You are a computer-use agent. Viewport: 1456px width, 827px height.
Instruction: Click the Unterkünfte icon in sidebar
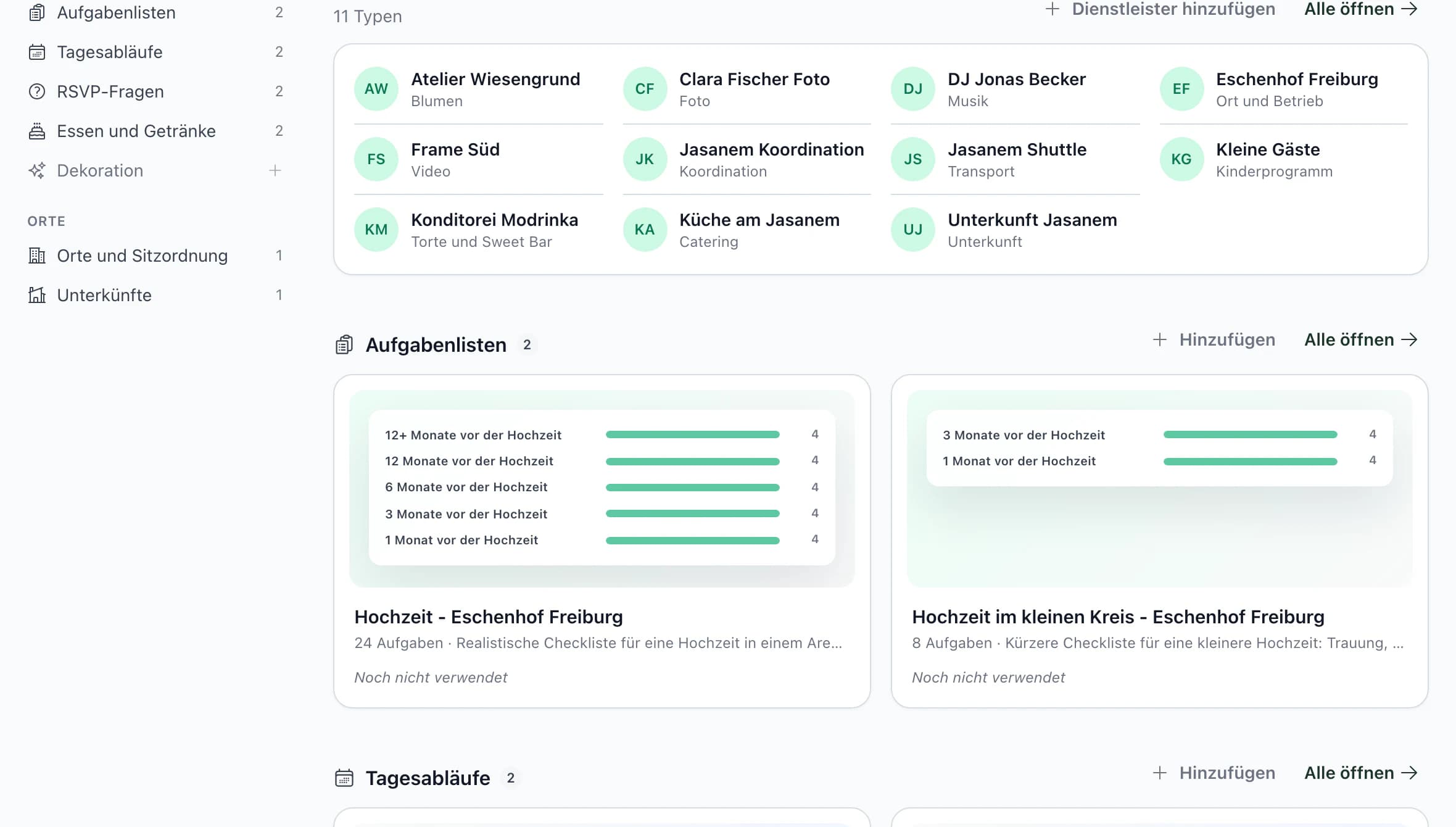pos(37,295)
